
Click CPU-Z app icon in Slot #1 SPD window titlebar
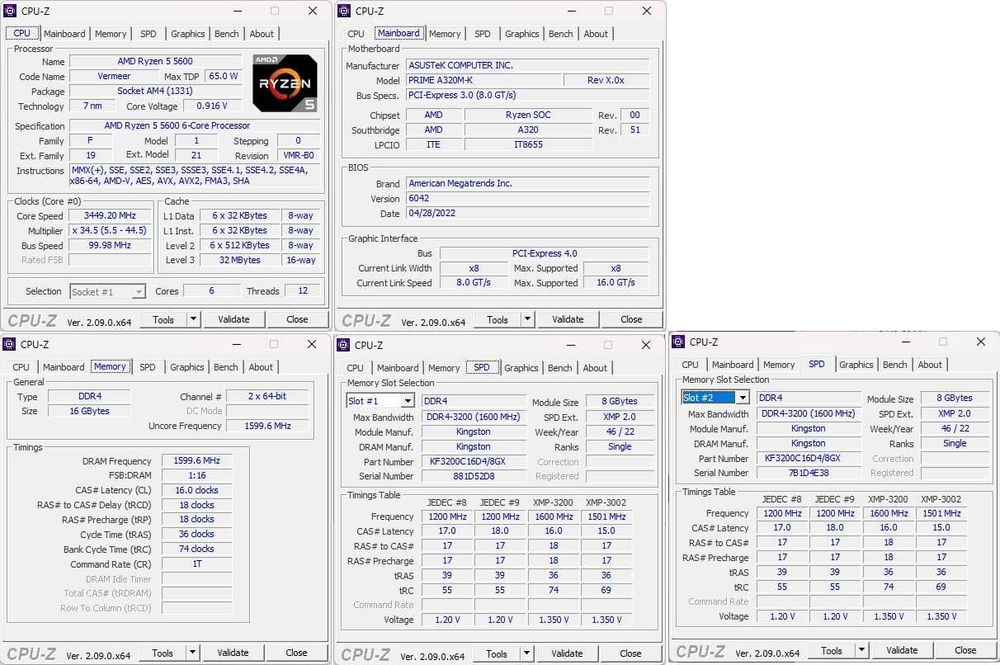[x=344, y=345]
